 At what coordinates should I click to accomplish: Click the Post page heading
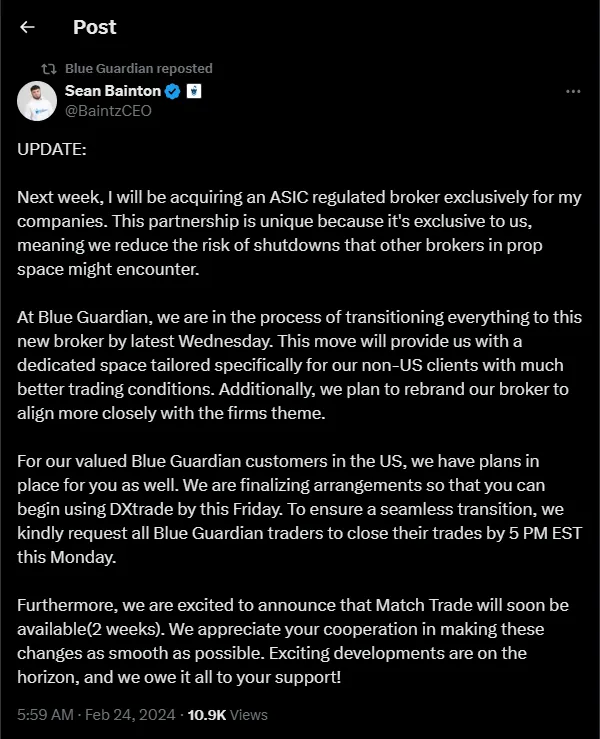94,27
